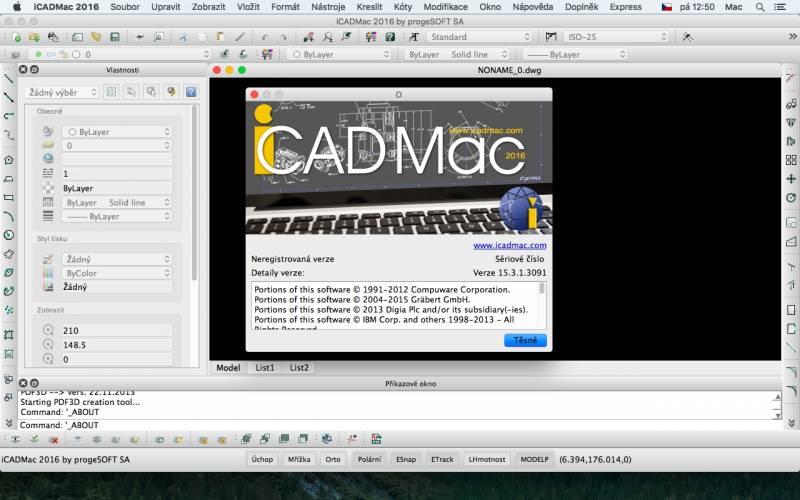Click the Quick Select icon in Vlastnosti panel

(x=171, y=92)
